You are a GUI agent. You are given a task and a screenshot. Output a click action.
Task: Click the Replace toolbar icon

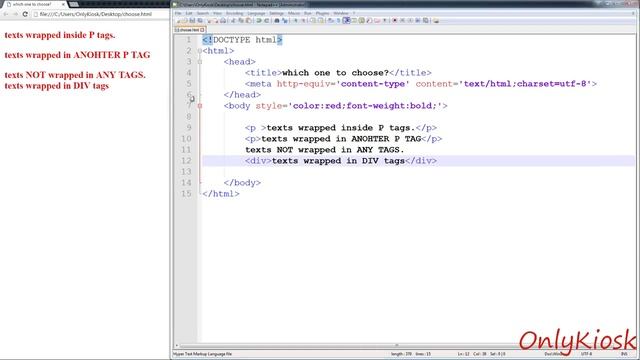285,20
